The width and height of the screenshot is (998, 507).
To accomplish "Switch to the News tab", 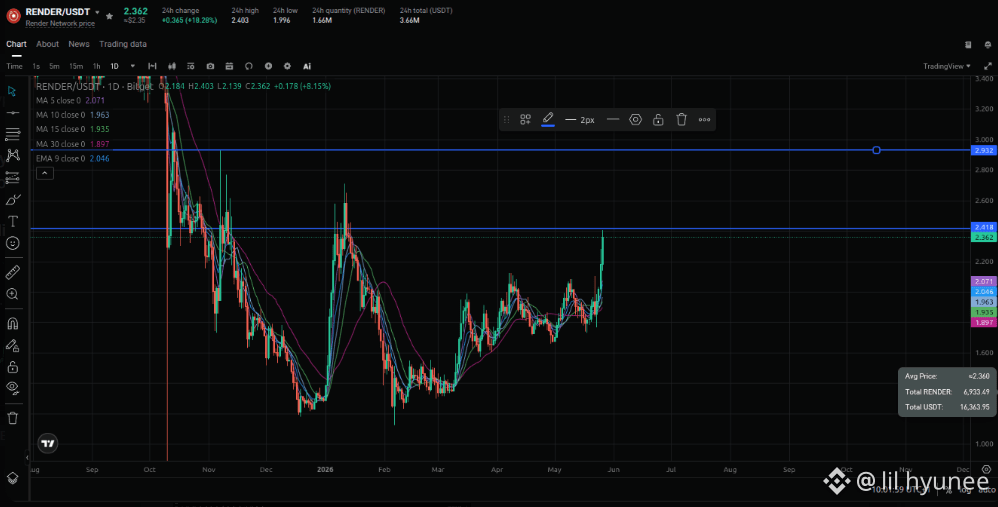I will coord(79,44).
